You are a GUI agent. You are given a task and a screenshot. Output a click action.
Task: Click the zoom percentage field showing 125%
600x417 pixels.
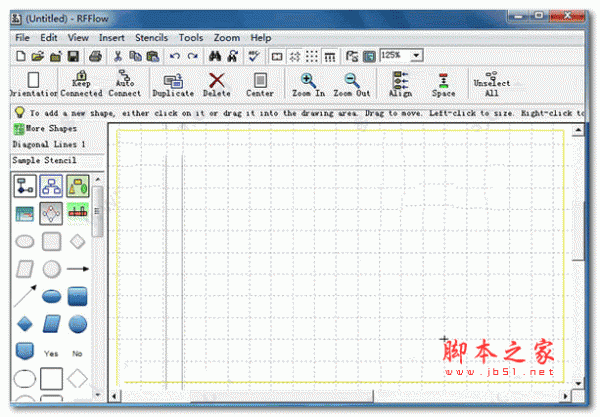pyautogui.click(x=395, y=55)
